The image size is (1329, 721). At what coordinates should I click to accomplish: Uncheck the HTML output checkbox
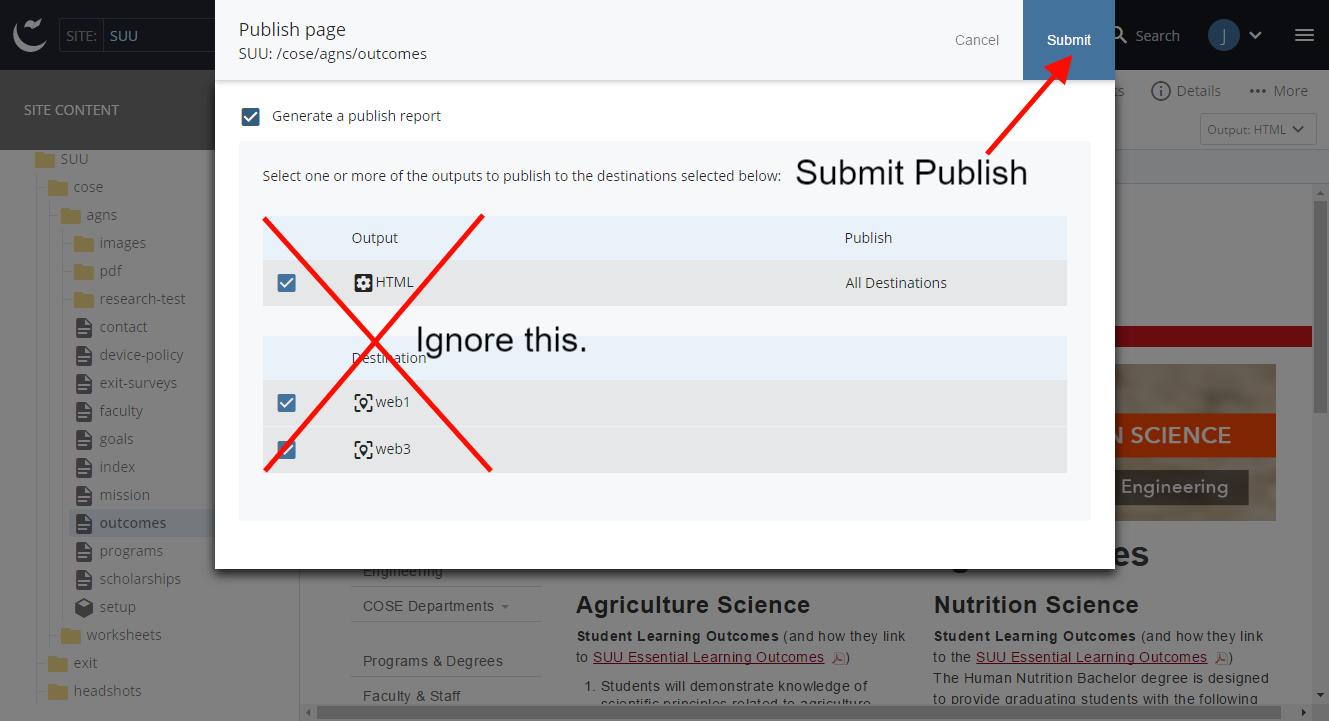[287, 283]
